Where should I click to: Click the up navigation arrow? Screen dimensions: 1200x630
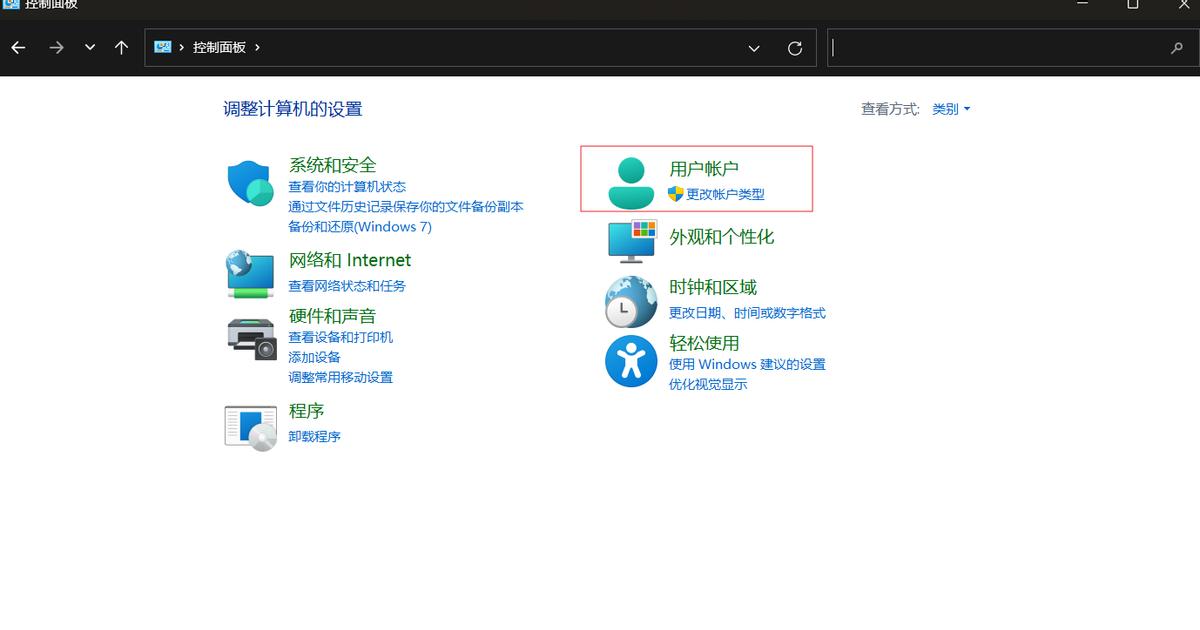click(121, 47)
